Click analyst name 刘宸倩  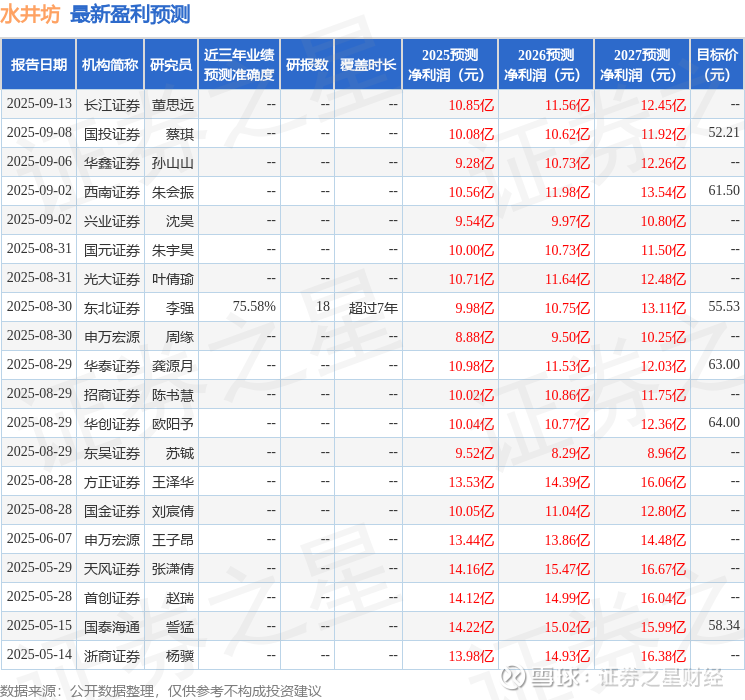(172, 511)
